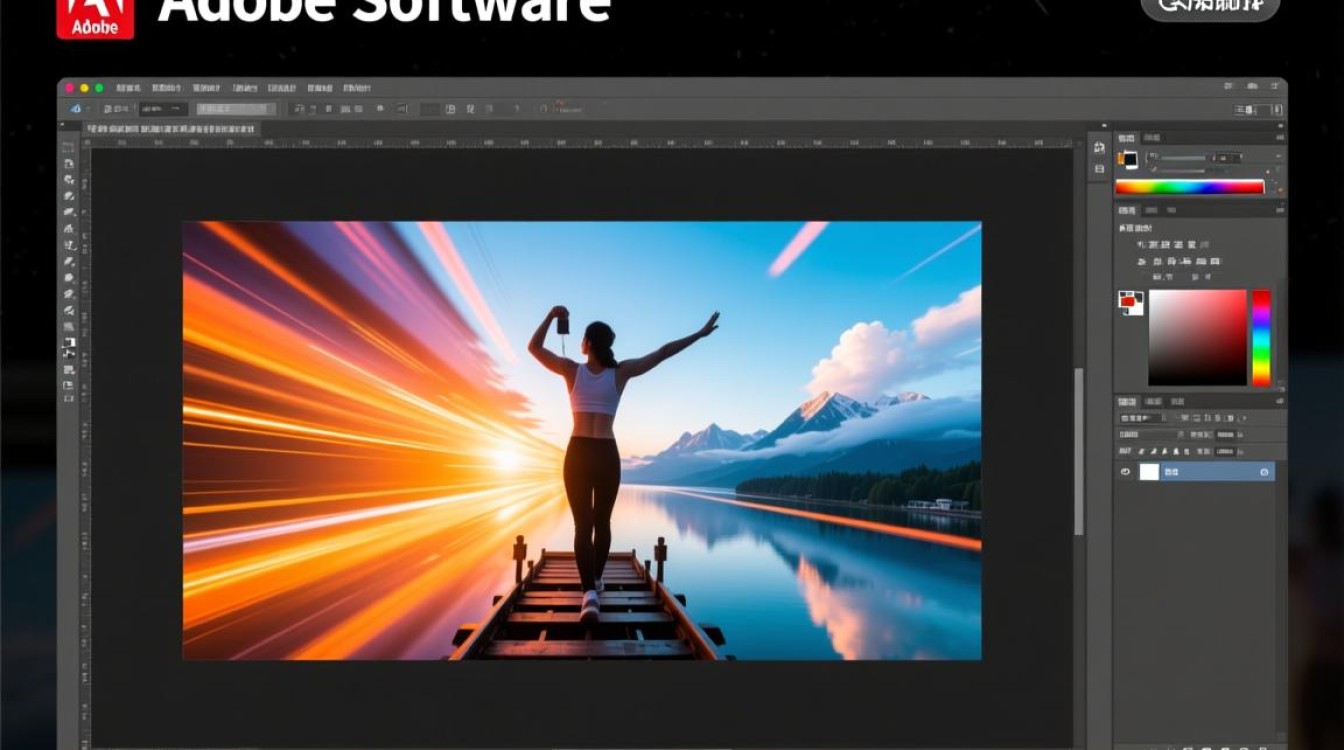Click the blue tool preset icon in options bar
The width and height of the screenshot is (1344, 750).
[75, 109]
